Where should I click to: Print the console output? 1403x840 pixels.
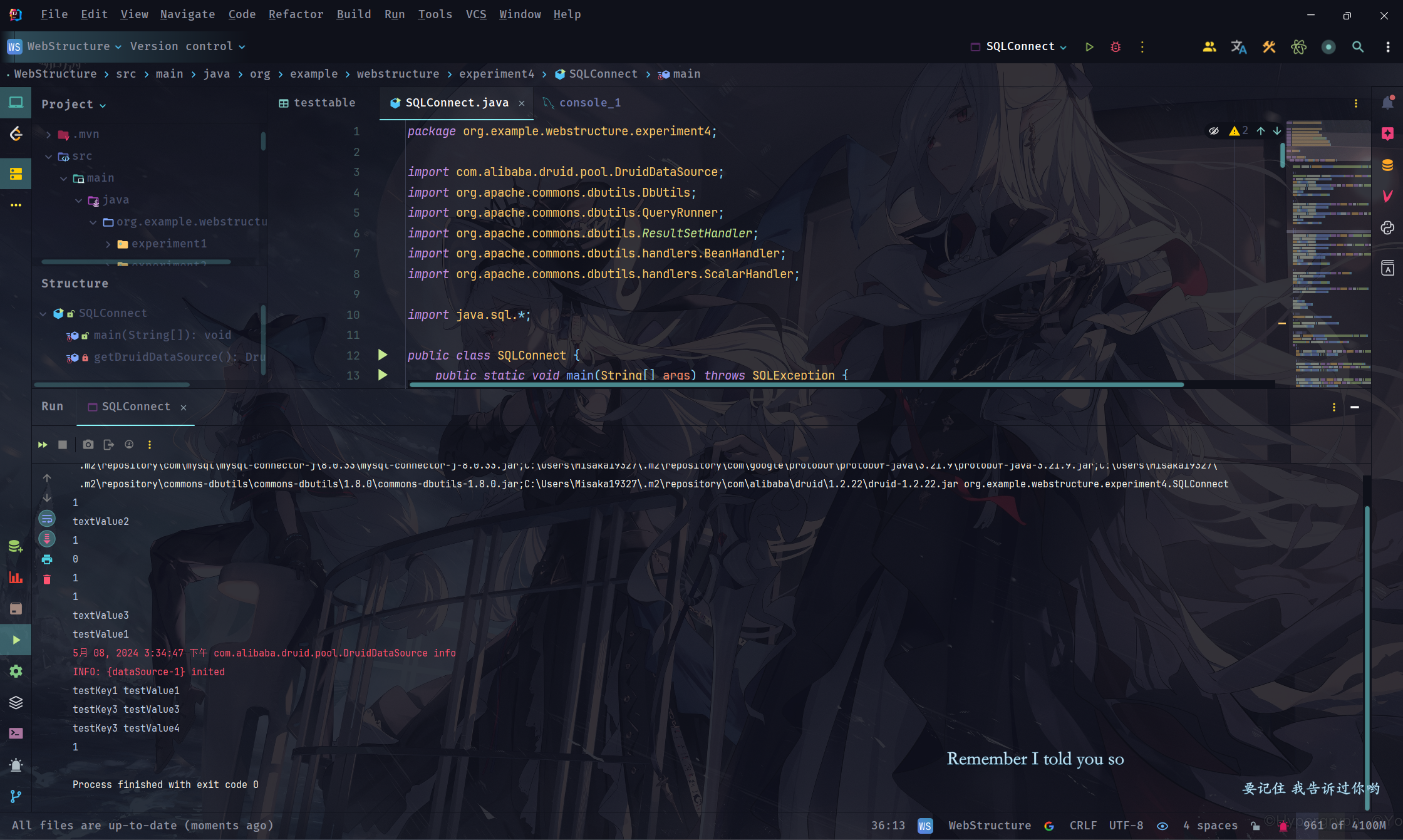coord(47,559)
